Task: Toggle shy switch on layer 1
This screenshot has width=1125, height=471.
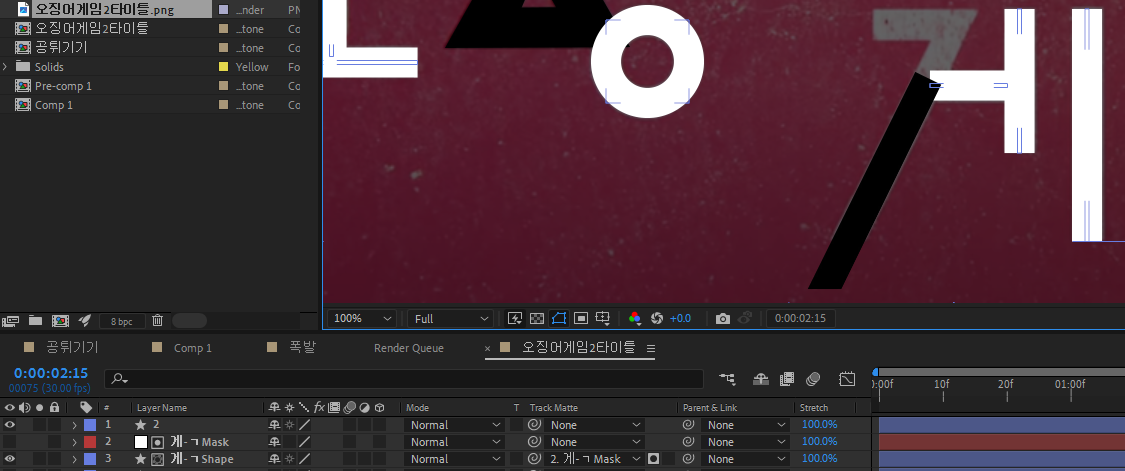Action: coord(274,425)
